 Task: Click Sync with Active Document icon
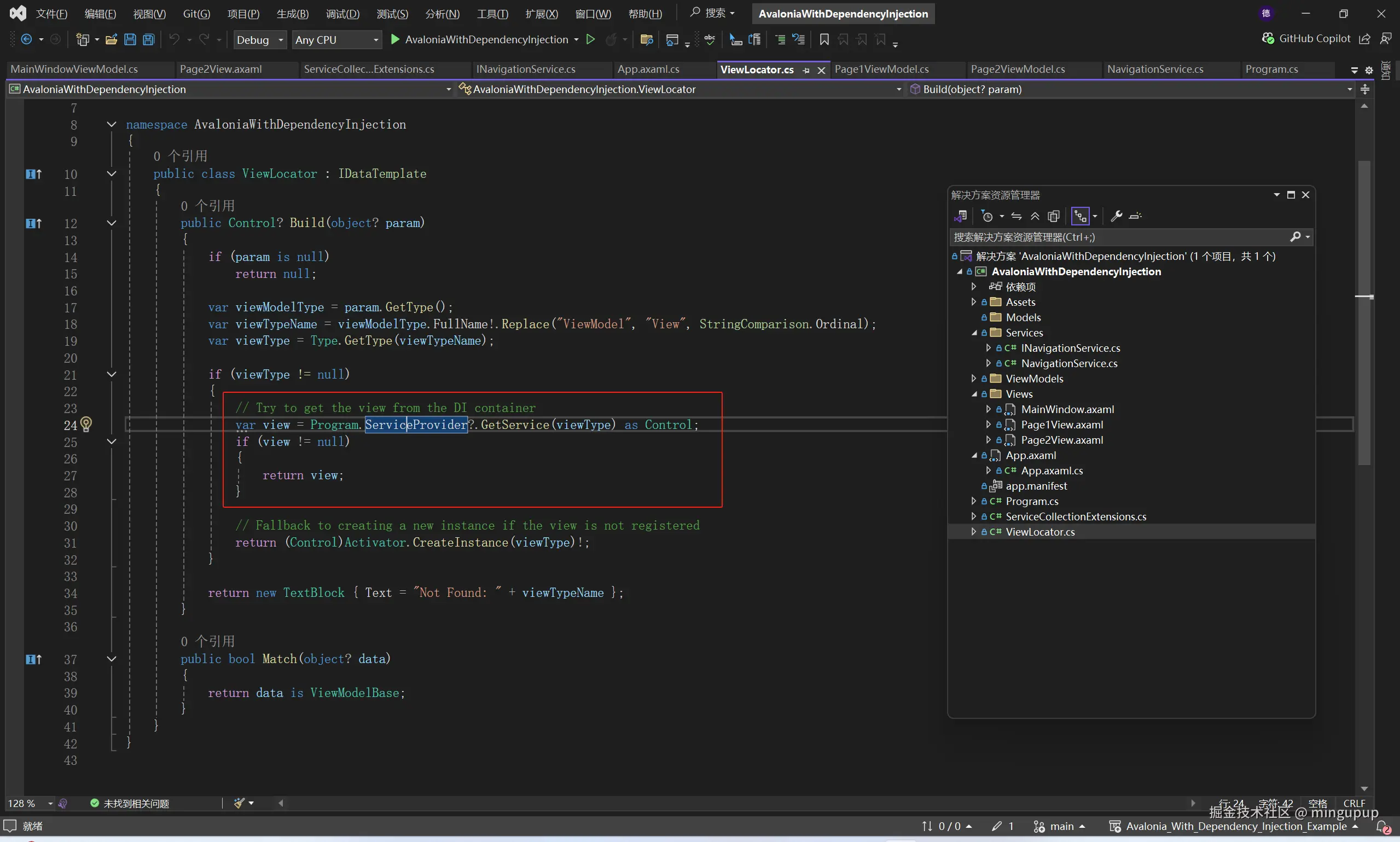(1016, 216)
